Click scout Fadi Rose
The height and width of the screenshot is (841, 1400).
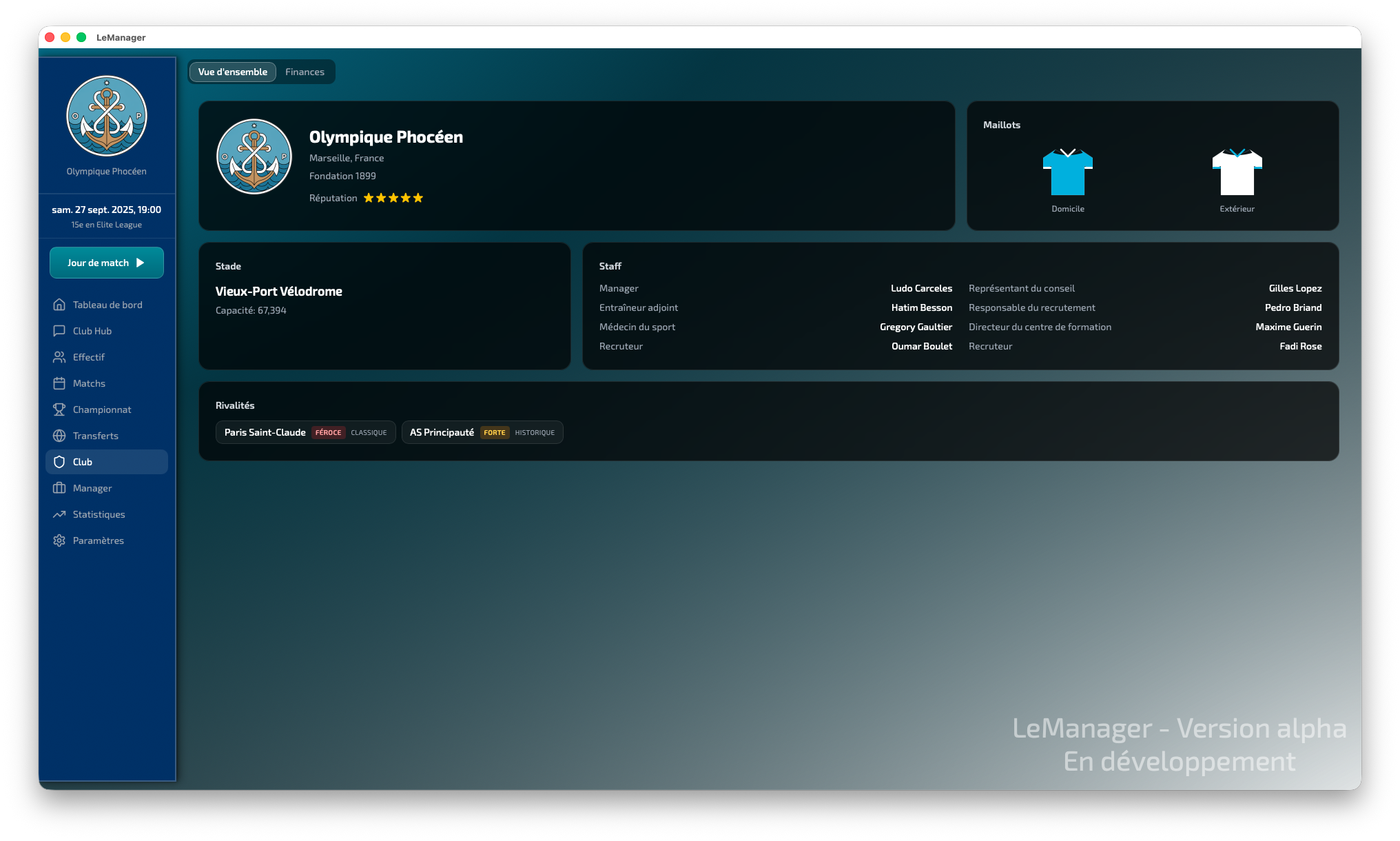click(1301, 346)
